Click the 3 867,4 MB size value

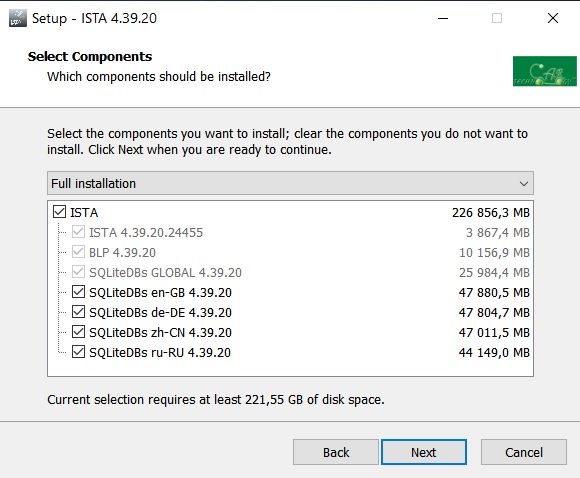pos(498,233)
